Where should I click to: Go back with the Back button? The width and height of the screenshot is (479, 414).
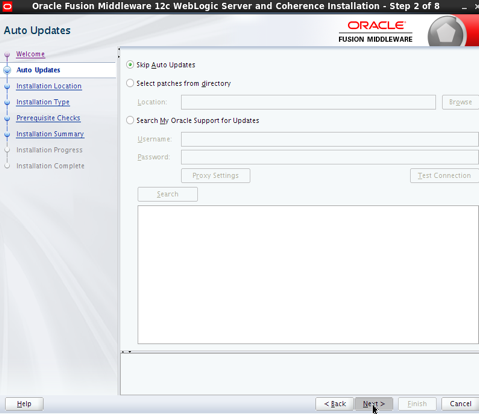pyautogui.click(x=335, y=404)
